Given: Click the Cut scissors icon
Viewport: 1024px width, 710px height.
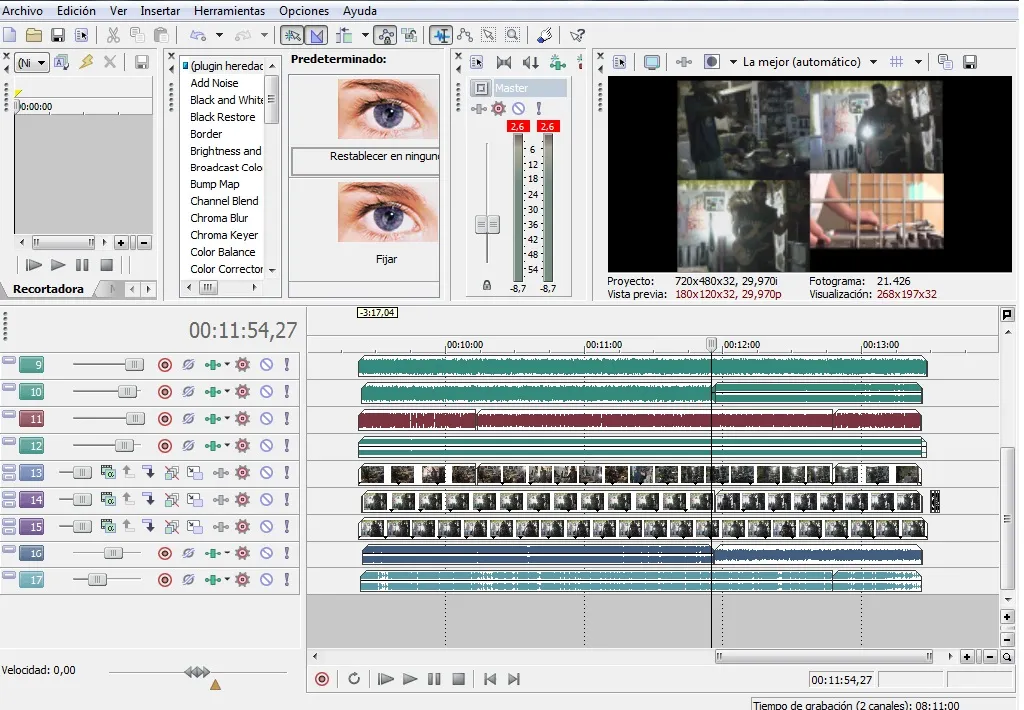Looking at the screenshot, I should (x=113, y=35).
